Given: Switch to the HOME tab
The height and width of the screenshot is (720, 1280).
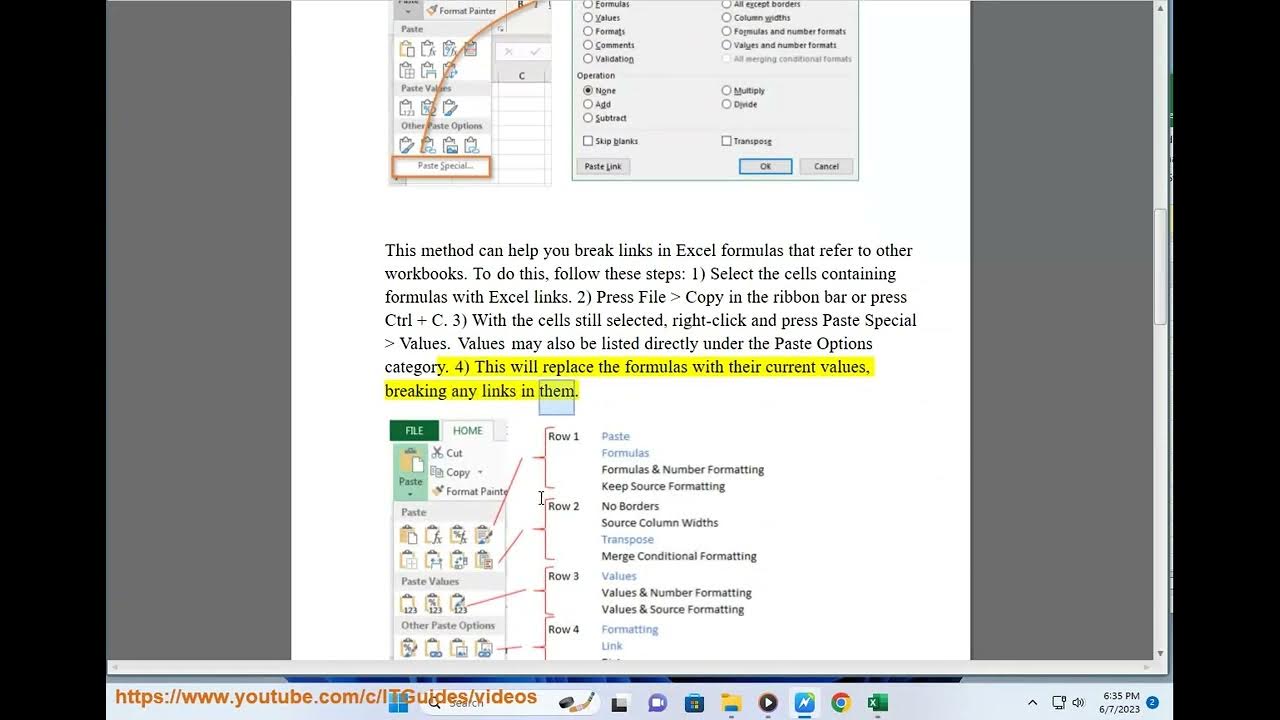Looking at the screenshot, I should coord(468,431).
